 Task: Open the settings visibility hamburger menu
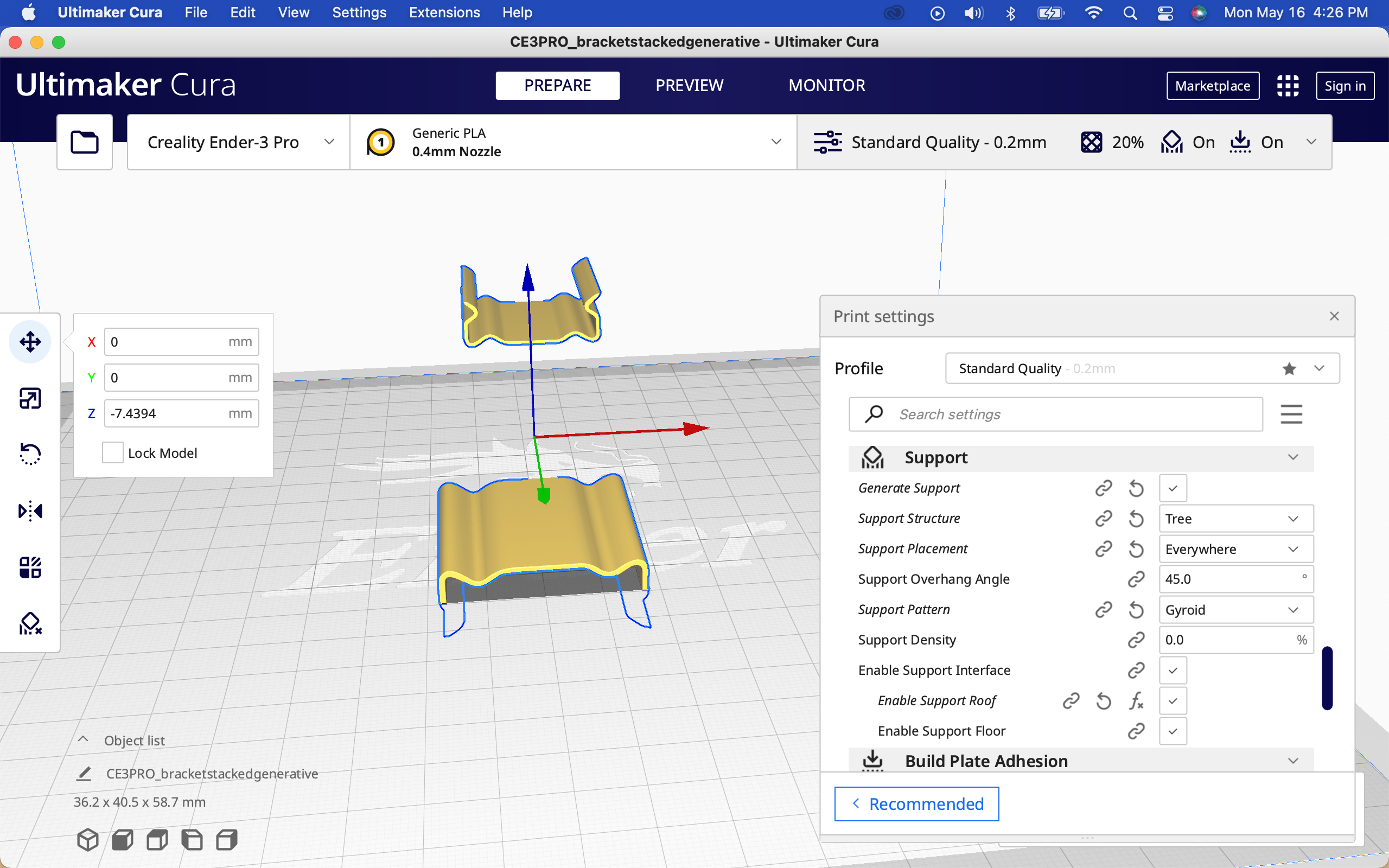pos(1291,414)
